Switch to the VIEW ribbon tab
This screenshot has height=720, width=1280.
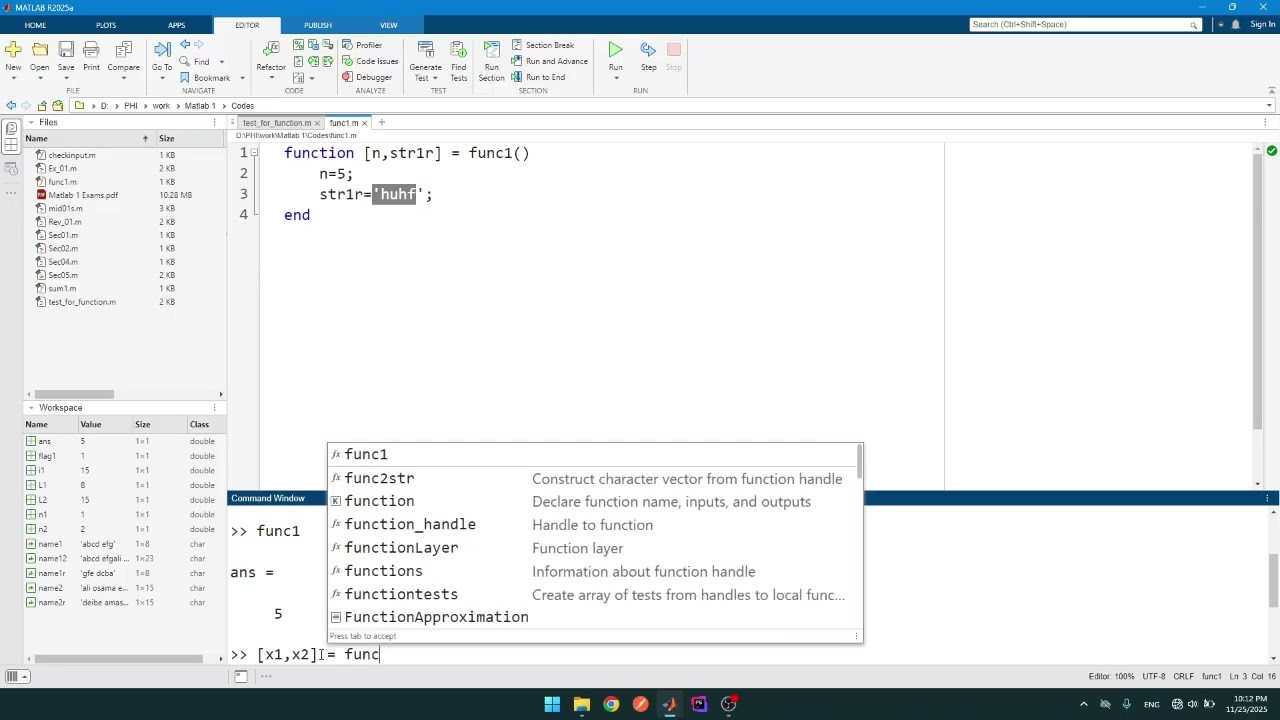point(389,25)
